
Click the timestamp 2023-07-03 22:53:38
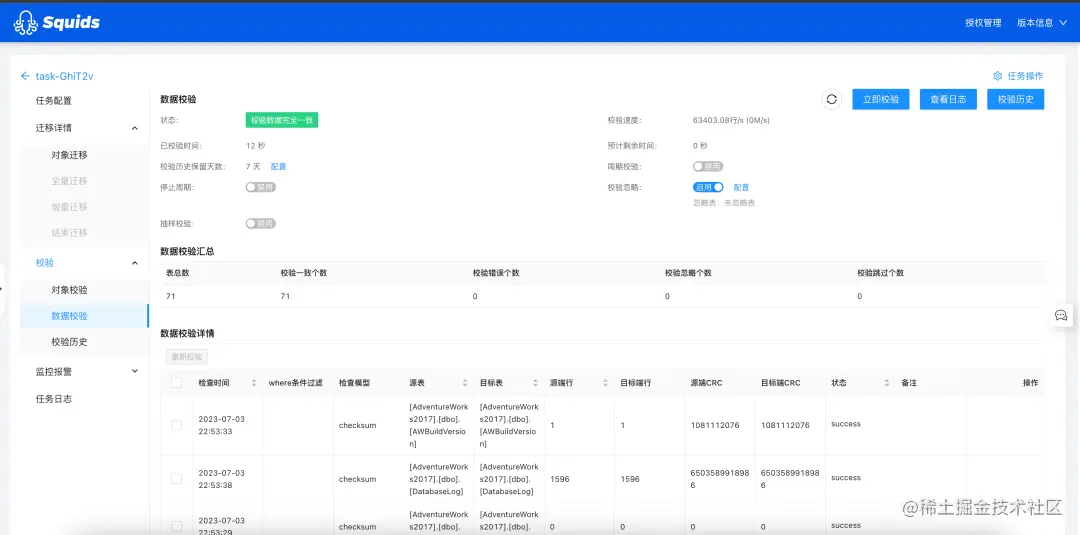click(221, 479)
